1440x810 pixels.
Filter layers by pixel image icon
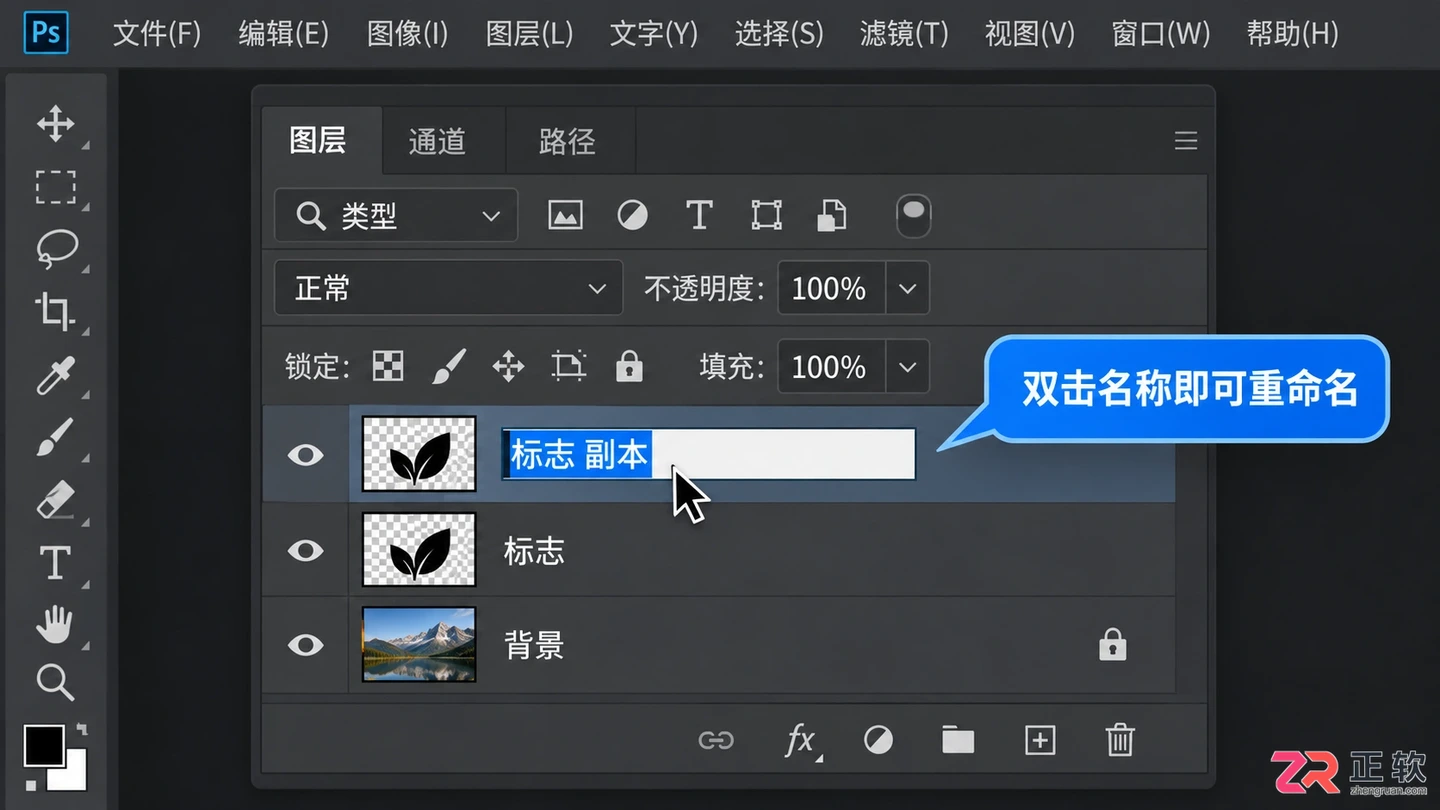tap(565, 215)
